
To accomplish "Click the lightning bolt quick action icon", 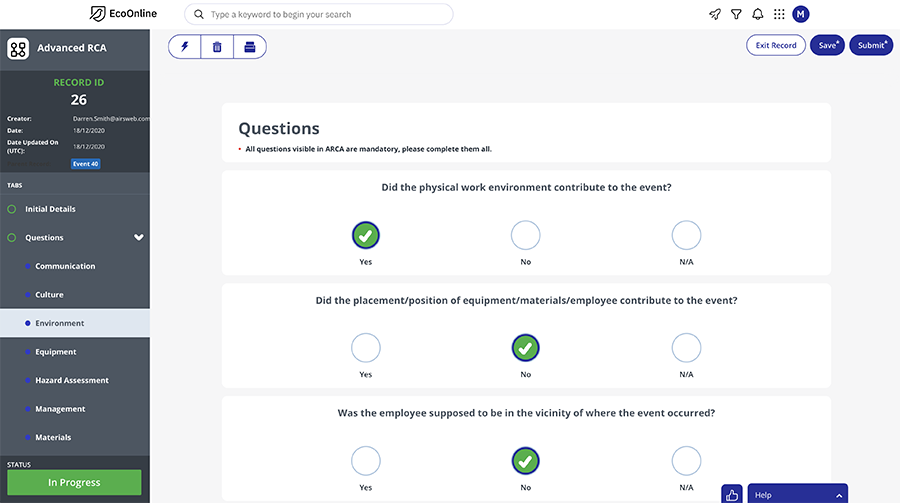I will tap(184, 46).
